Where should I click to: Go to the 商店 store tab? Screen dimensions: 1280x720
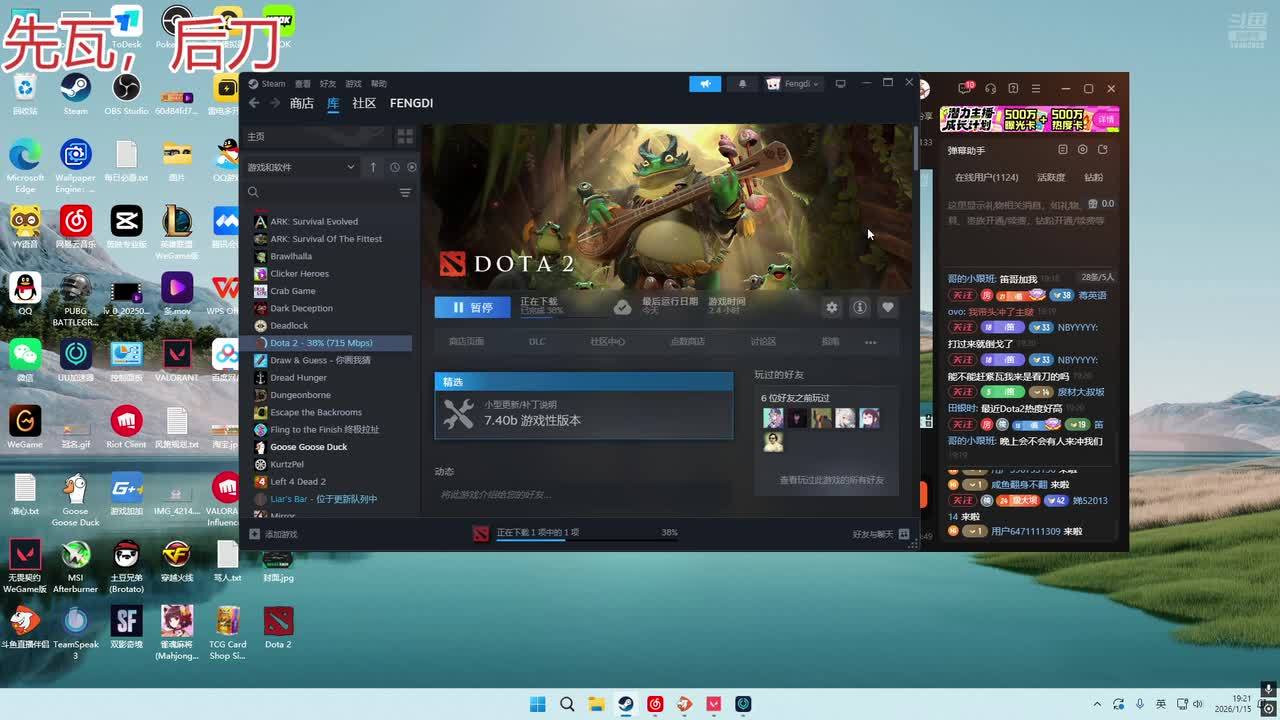point(301,104)
